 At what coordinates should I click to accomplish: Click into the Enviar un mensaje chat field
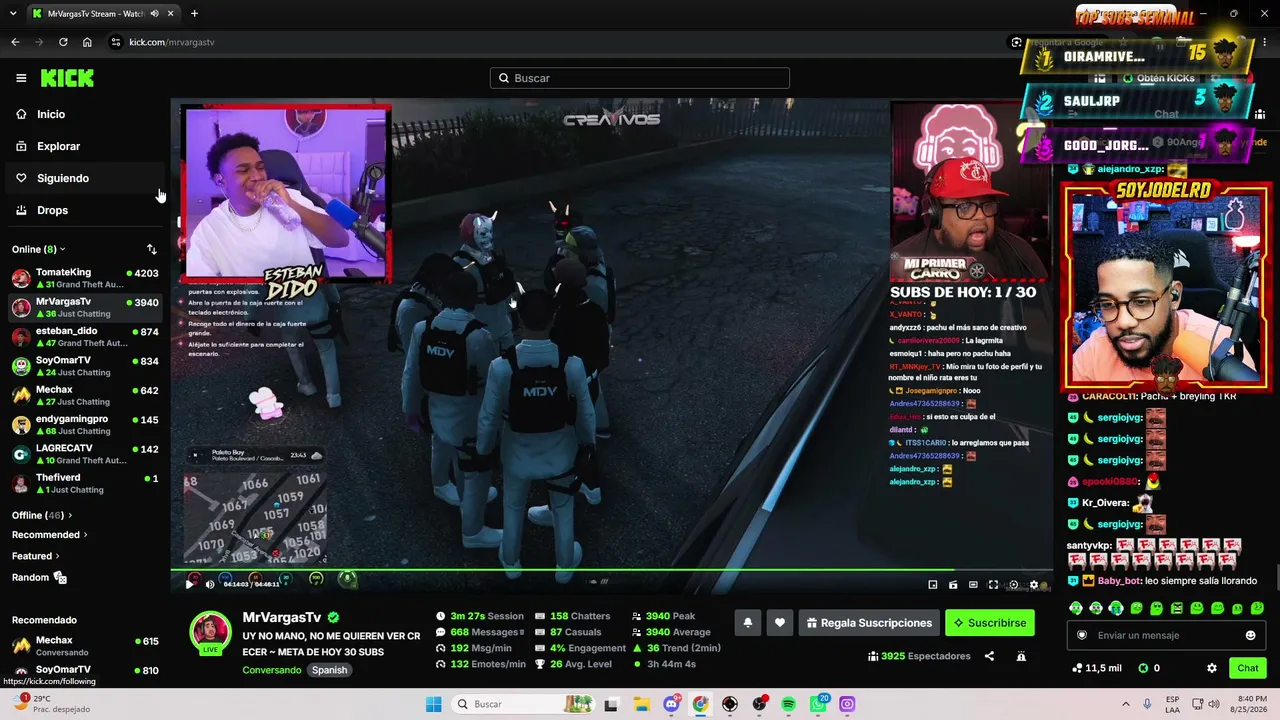(x=1165, y=635)
